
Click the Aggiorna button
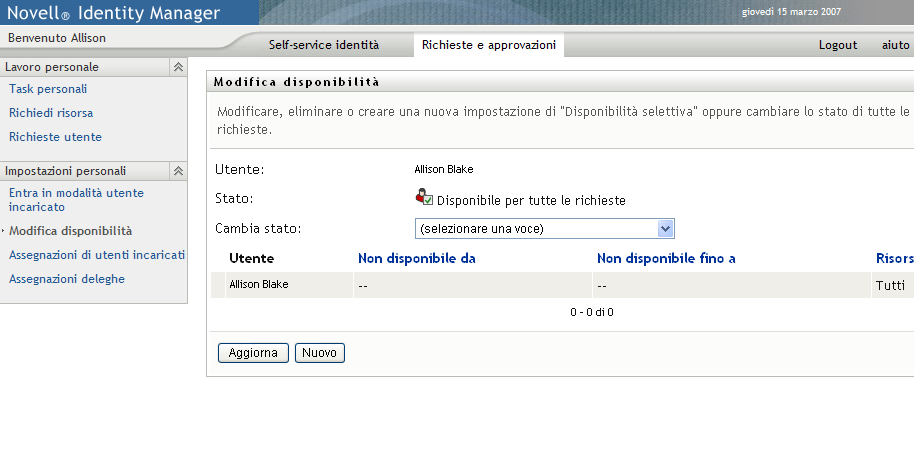pyautogui.click(x=253, y=353)
